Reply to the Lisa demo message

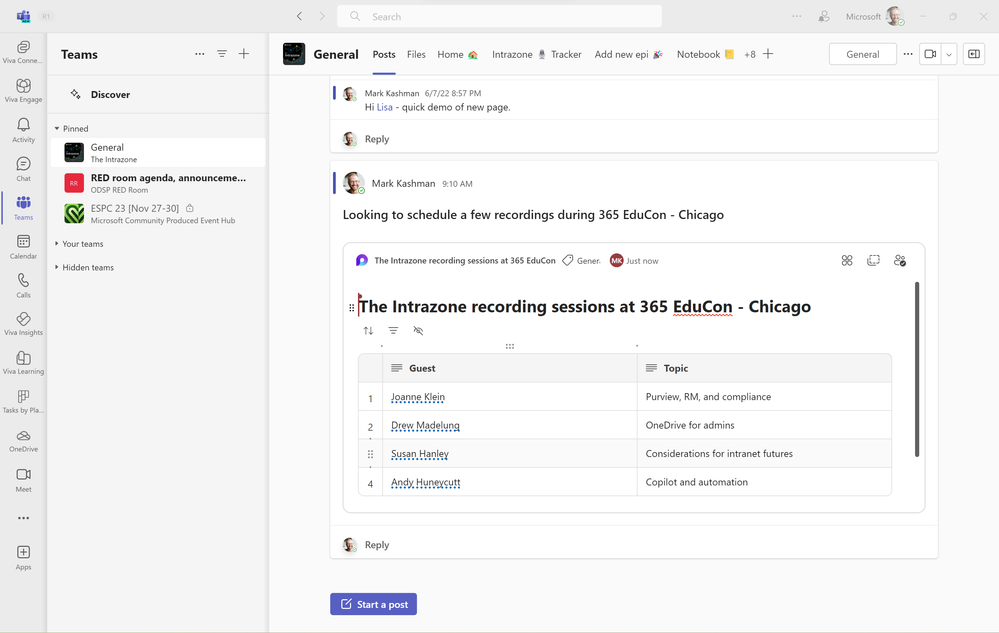pyautogui.click(x=377, y=139)
